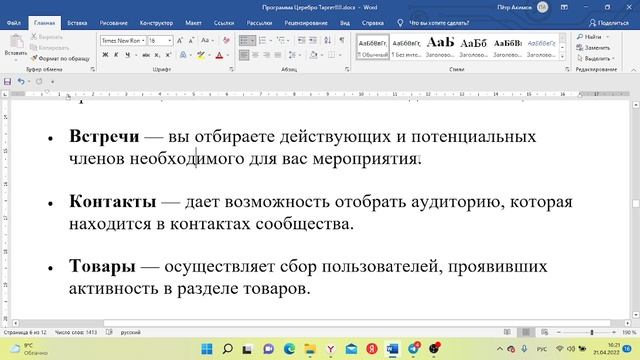
Task: Toggle show paragraph marks (¶)
Action: [x=342, y=40]
